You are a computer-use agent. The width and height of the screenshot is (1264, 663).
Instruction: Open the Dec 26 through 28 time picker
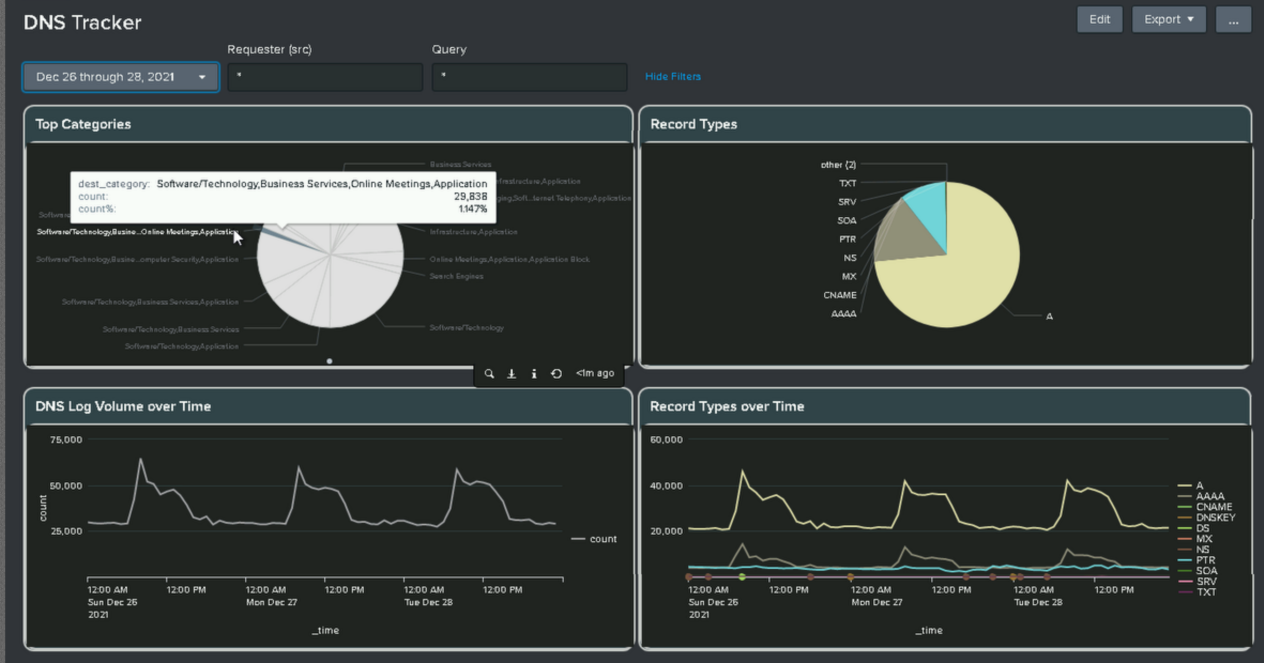coord(121,77)
